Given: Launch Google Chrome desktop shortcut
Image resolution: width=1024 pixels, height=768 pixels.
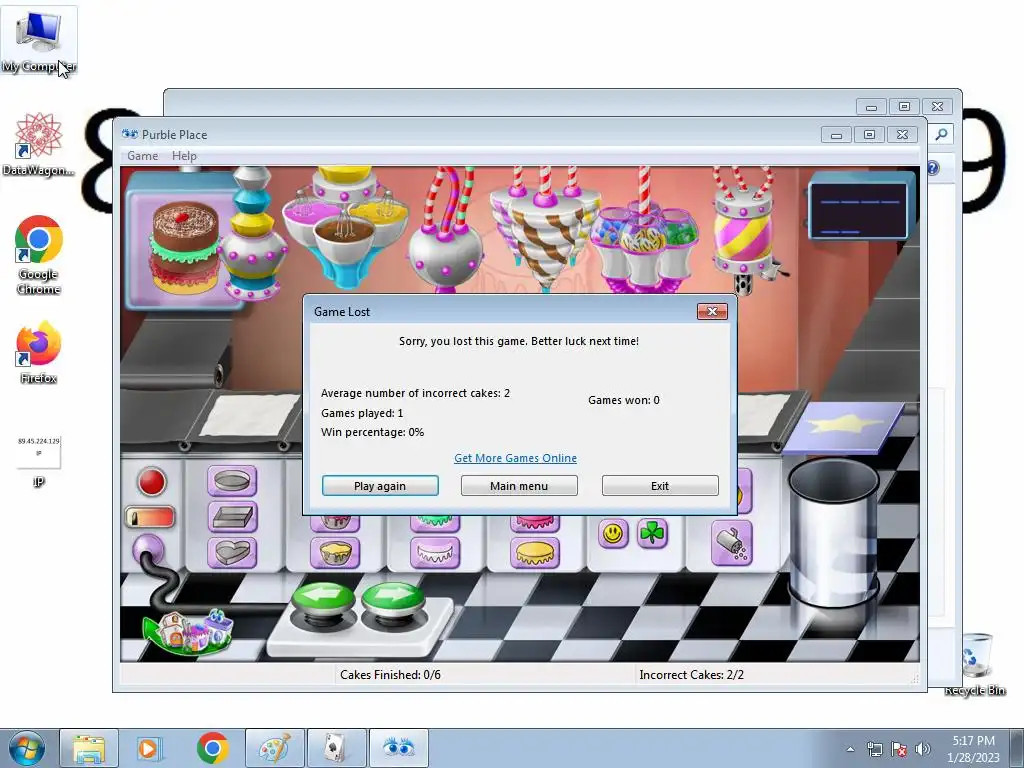Looking at the screenshot, I should tap(39, 255).
